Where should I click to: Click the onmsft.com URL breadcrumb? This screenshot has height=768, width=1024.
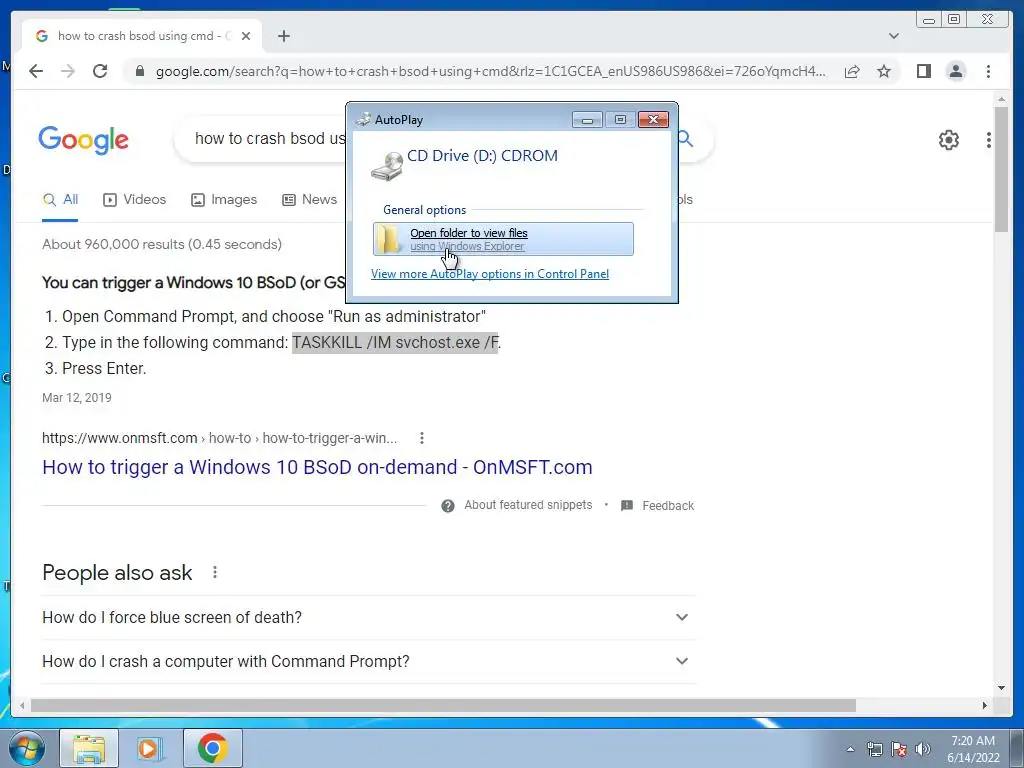click(x=219, y=438)
